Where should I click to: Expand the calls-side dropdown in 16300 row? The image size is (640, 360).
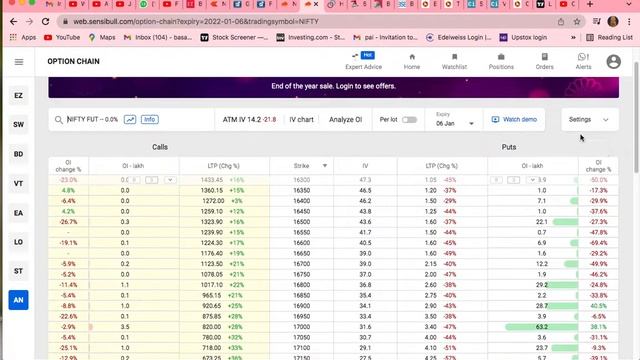tap(170, 180)
